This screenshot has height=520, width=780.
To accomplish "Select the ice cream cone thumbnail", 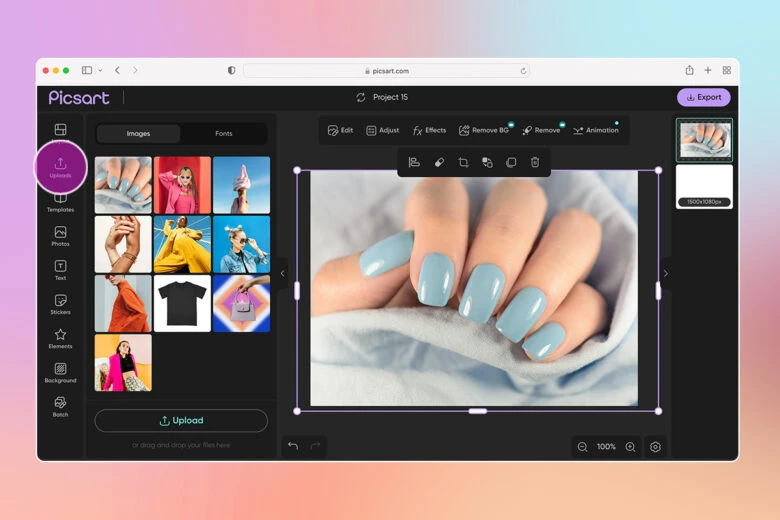I will [242, 185].
